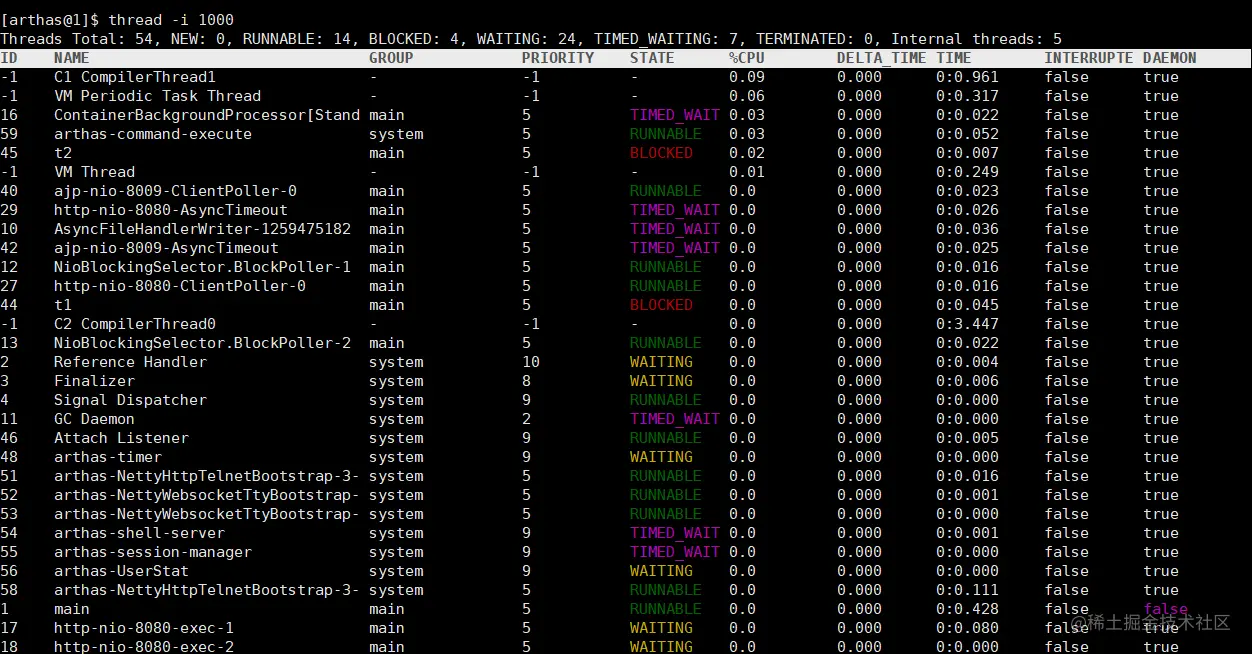Viewport: 1252px width, 654px height.
Task: Click thread name 'VM Periodic Task Thread'
Action: pyautogui.click(x=157, y=95)
